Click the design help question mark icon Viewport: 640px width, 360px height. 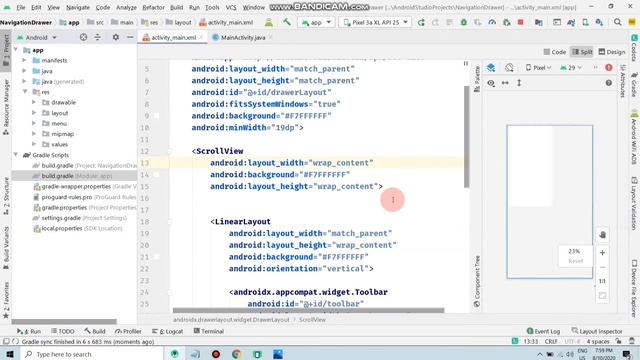click(x=609, y=83)
